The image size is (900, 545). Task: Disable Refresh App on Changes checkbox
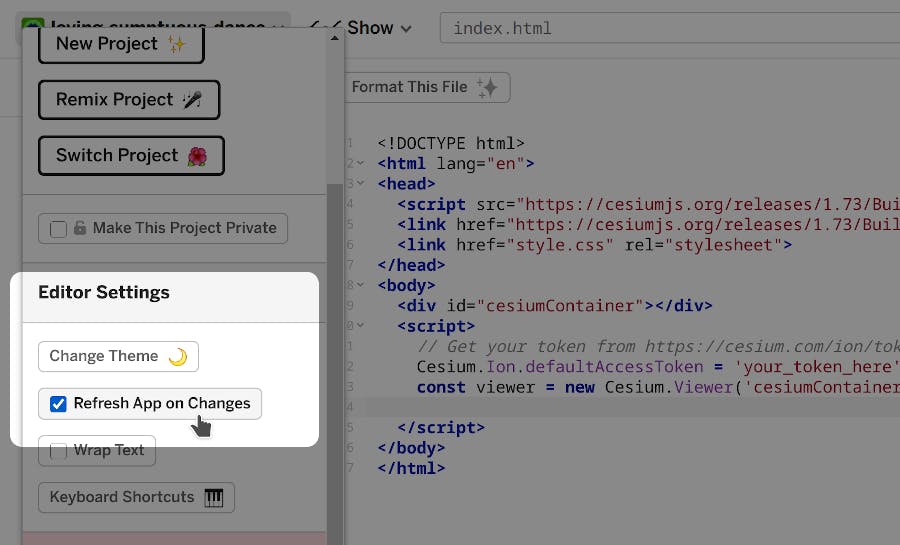(58, 404)
